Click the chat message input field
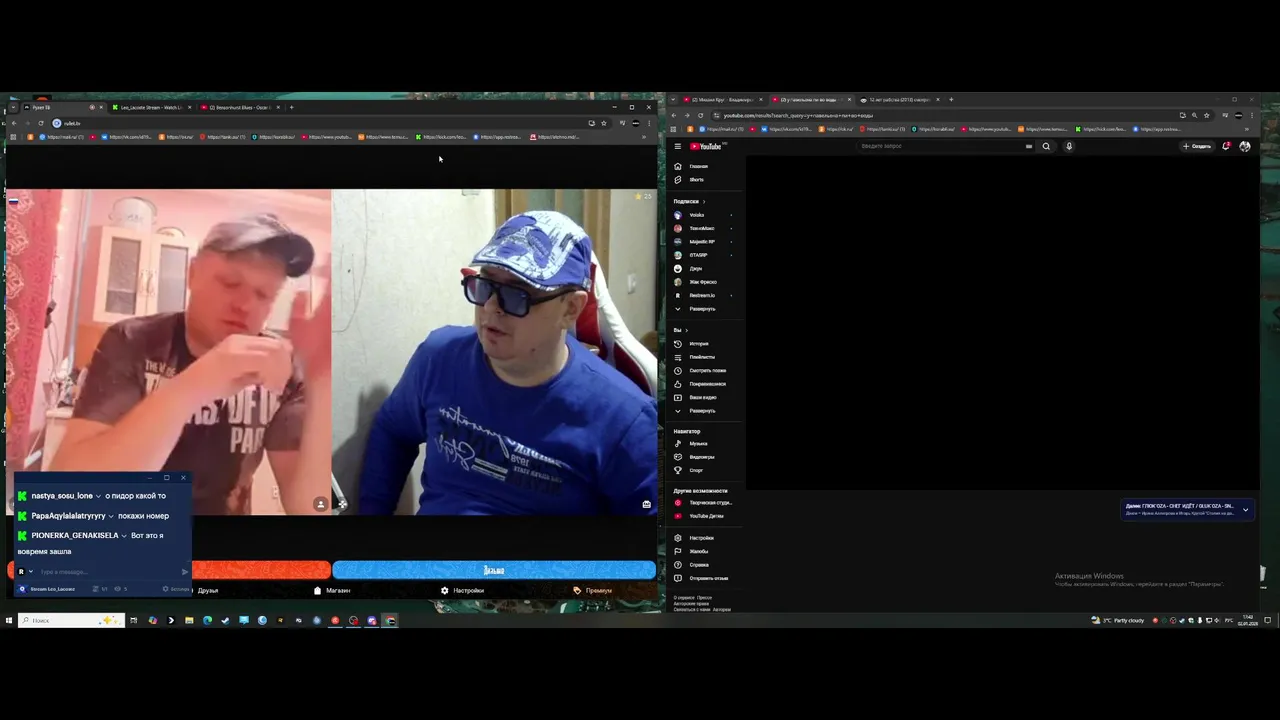1280x720 pixels. click(110, 572)
